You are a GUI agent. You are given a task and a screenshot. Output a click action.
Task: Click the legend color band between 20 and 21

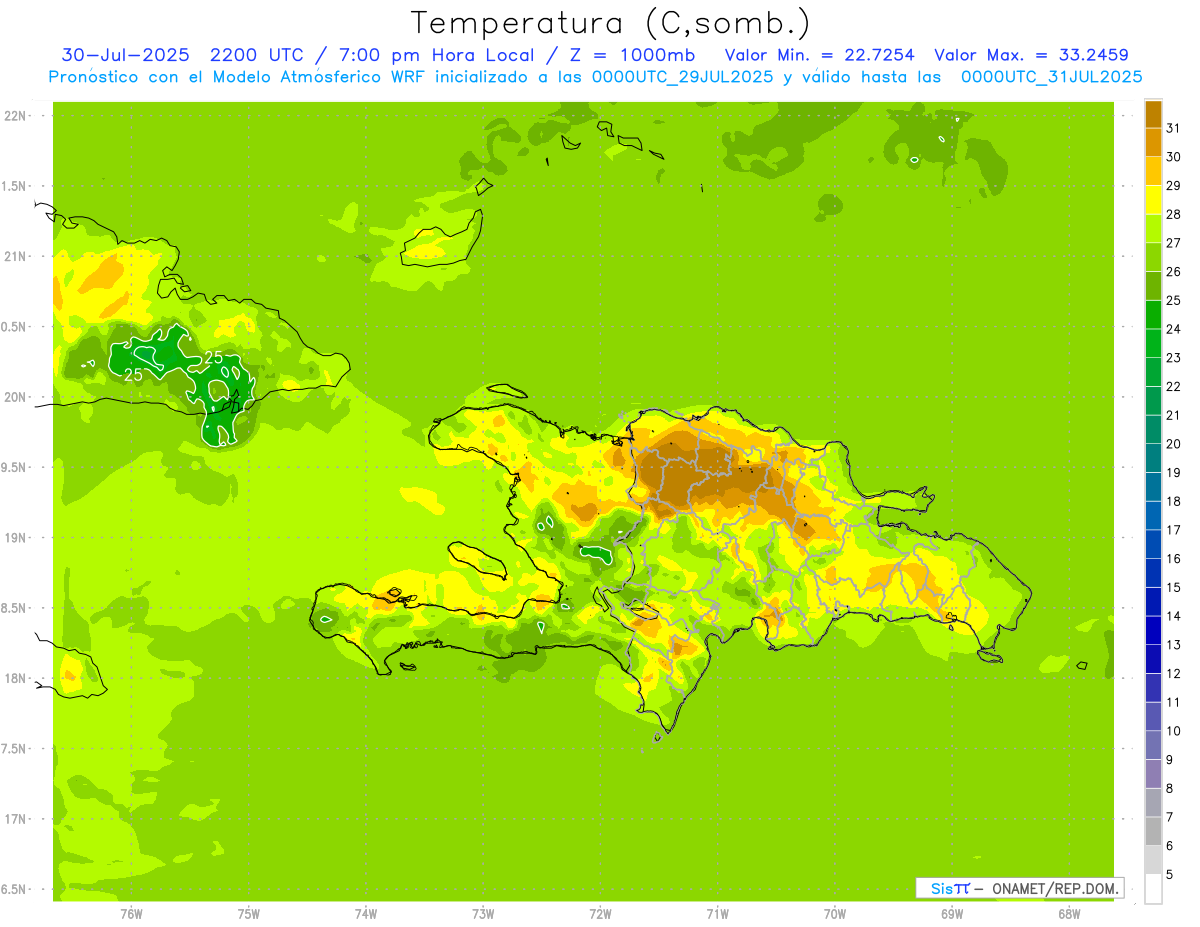pyautogui.click(x=1153, y=430)
